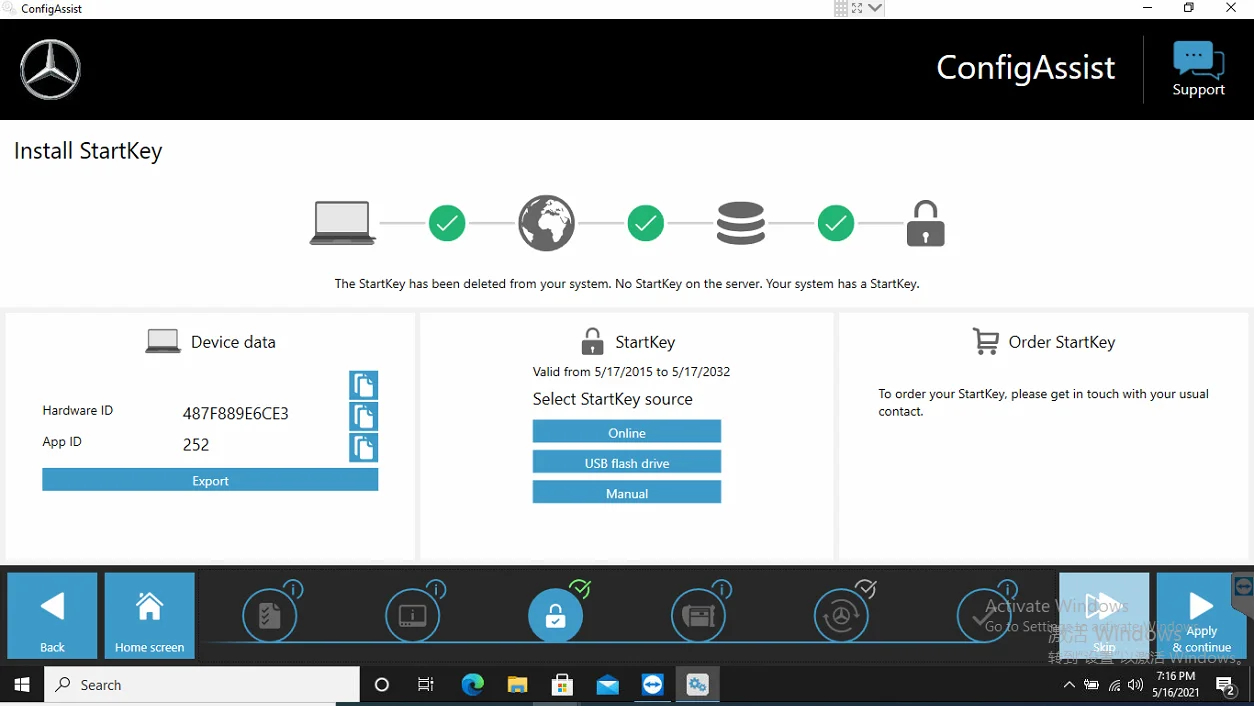Click the taskbar Search box
1254x706 pixels.
point(202,685)
